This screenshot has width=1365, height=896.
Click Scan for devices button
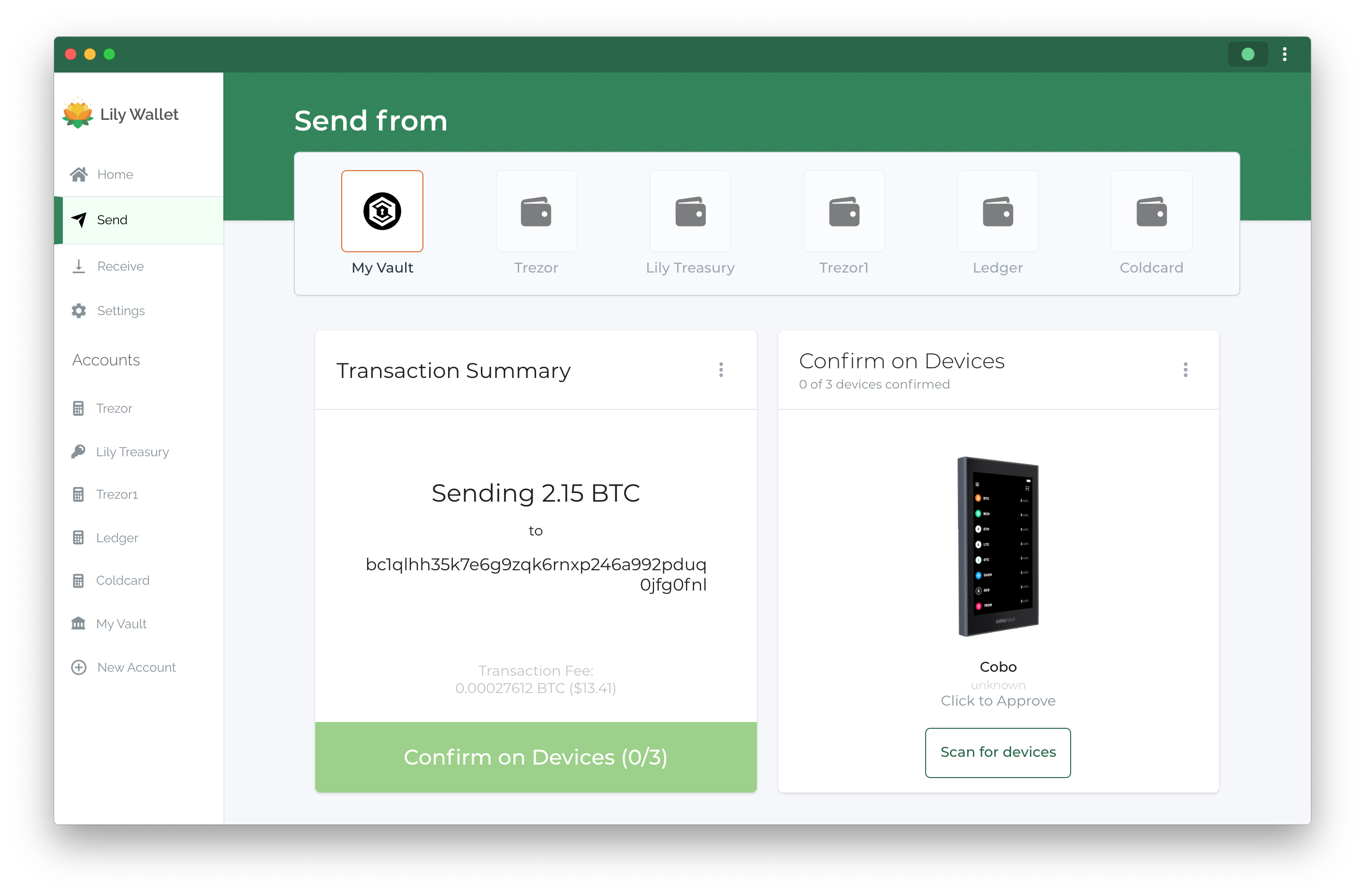[998, 751]
